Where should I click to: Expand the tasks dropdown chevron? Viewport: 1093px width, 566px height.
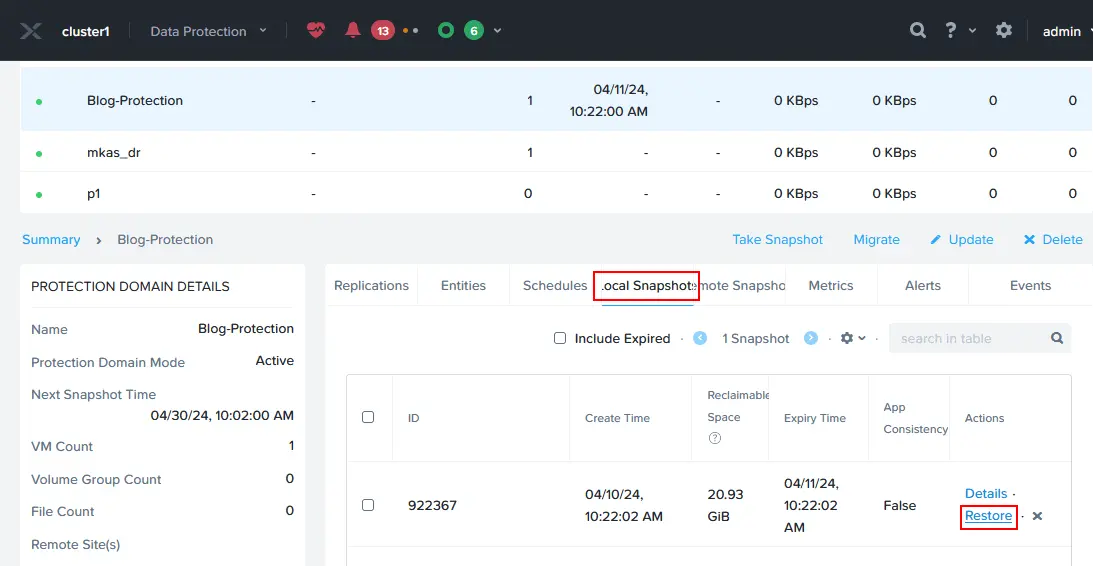click(x=497, y=31)
